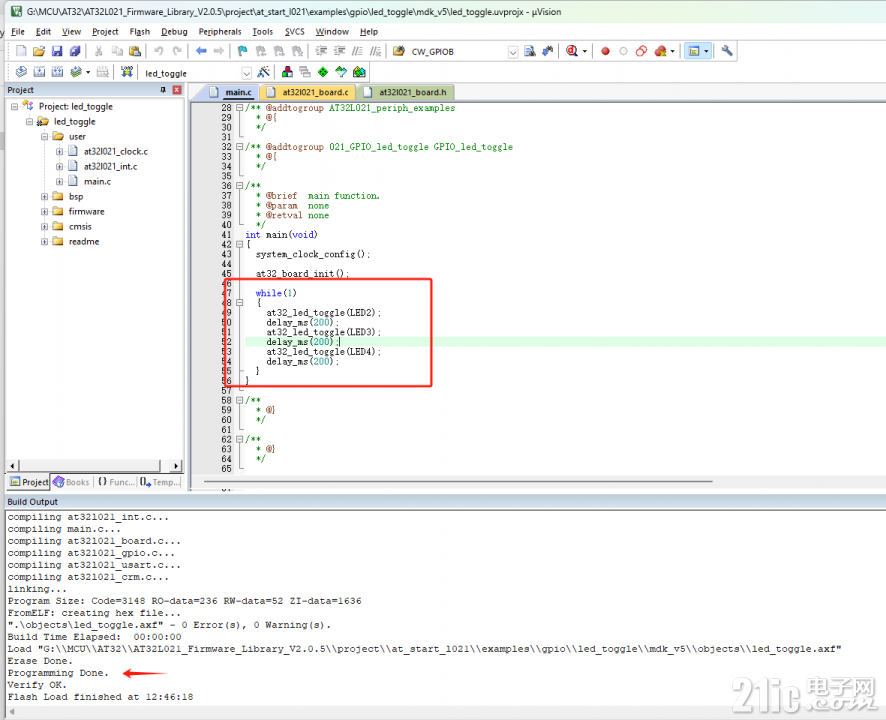
Task: Pin the Project panel with pushpin
Action: 163,90
